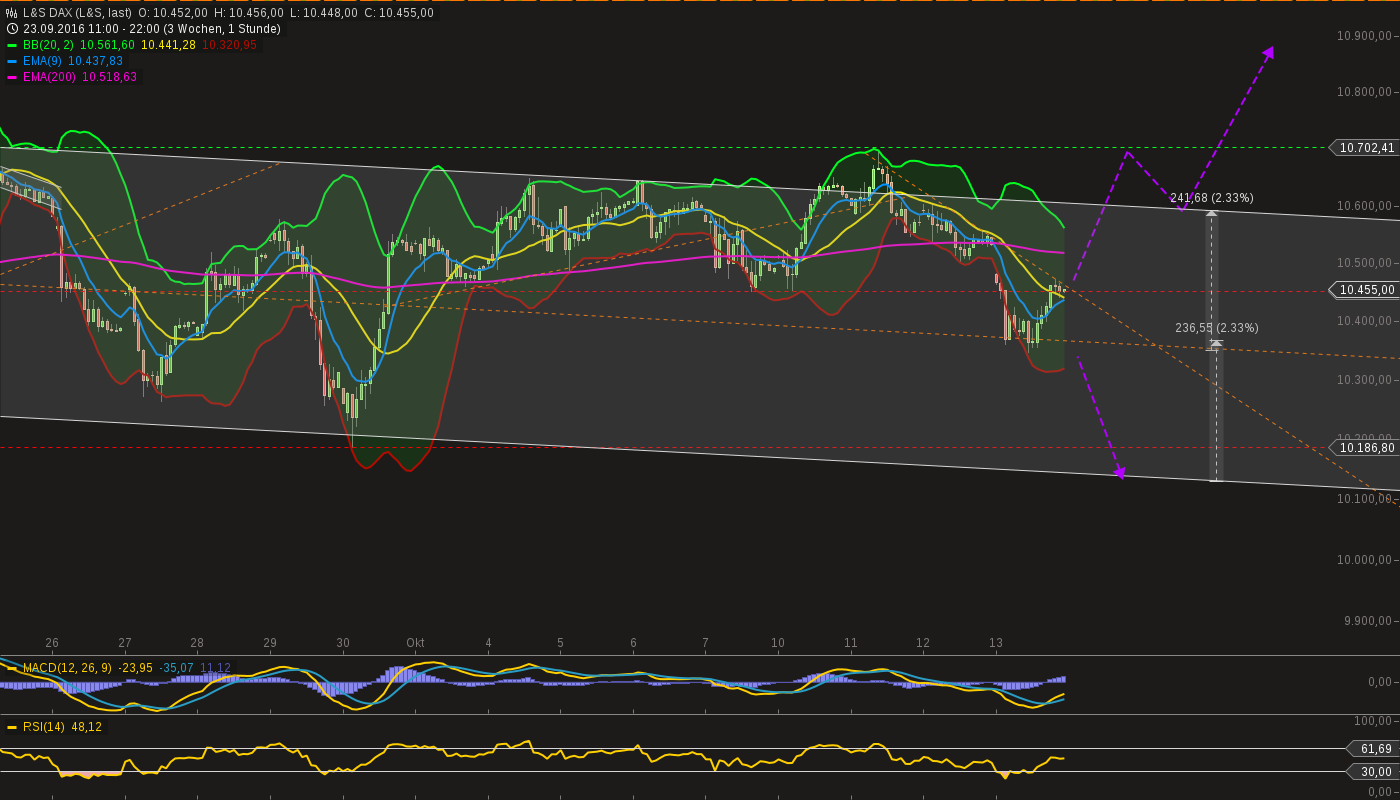Click the low value L: 10.448,00
Image resolution: width=1400 pixels, height=800 pixels.
pyautogui.click(x=323, y=13)
